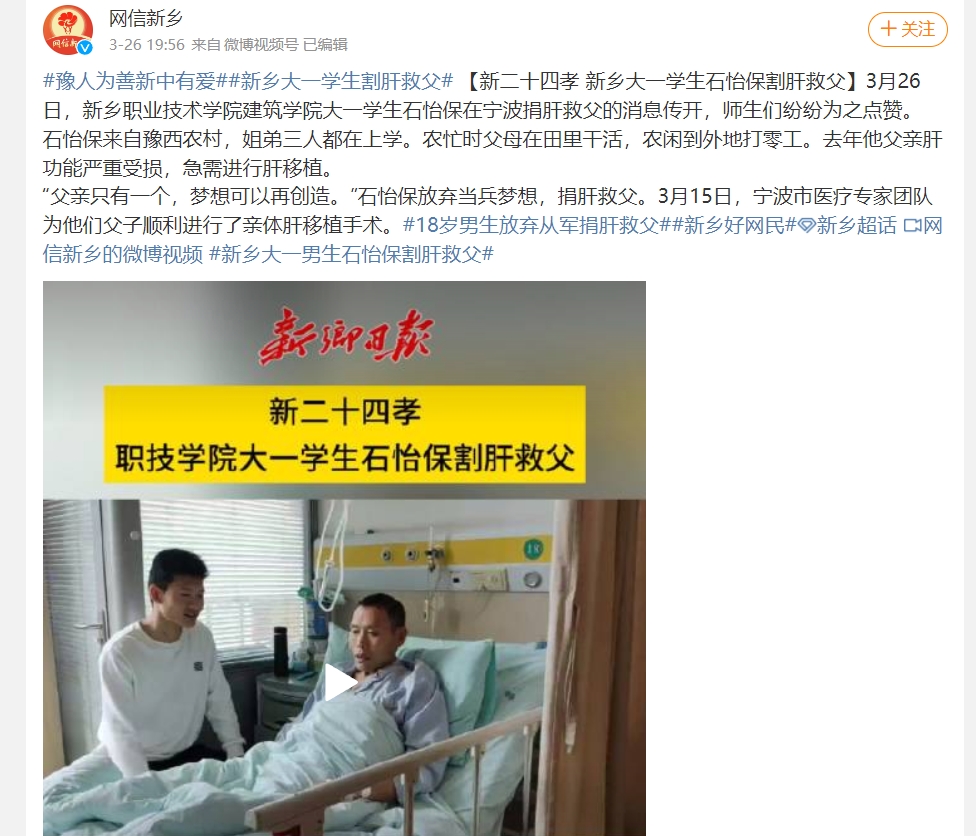
Task: Click the hospital room photo in the video
Action: click(x=344, y=667)
